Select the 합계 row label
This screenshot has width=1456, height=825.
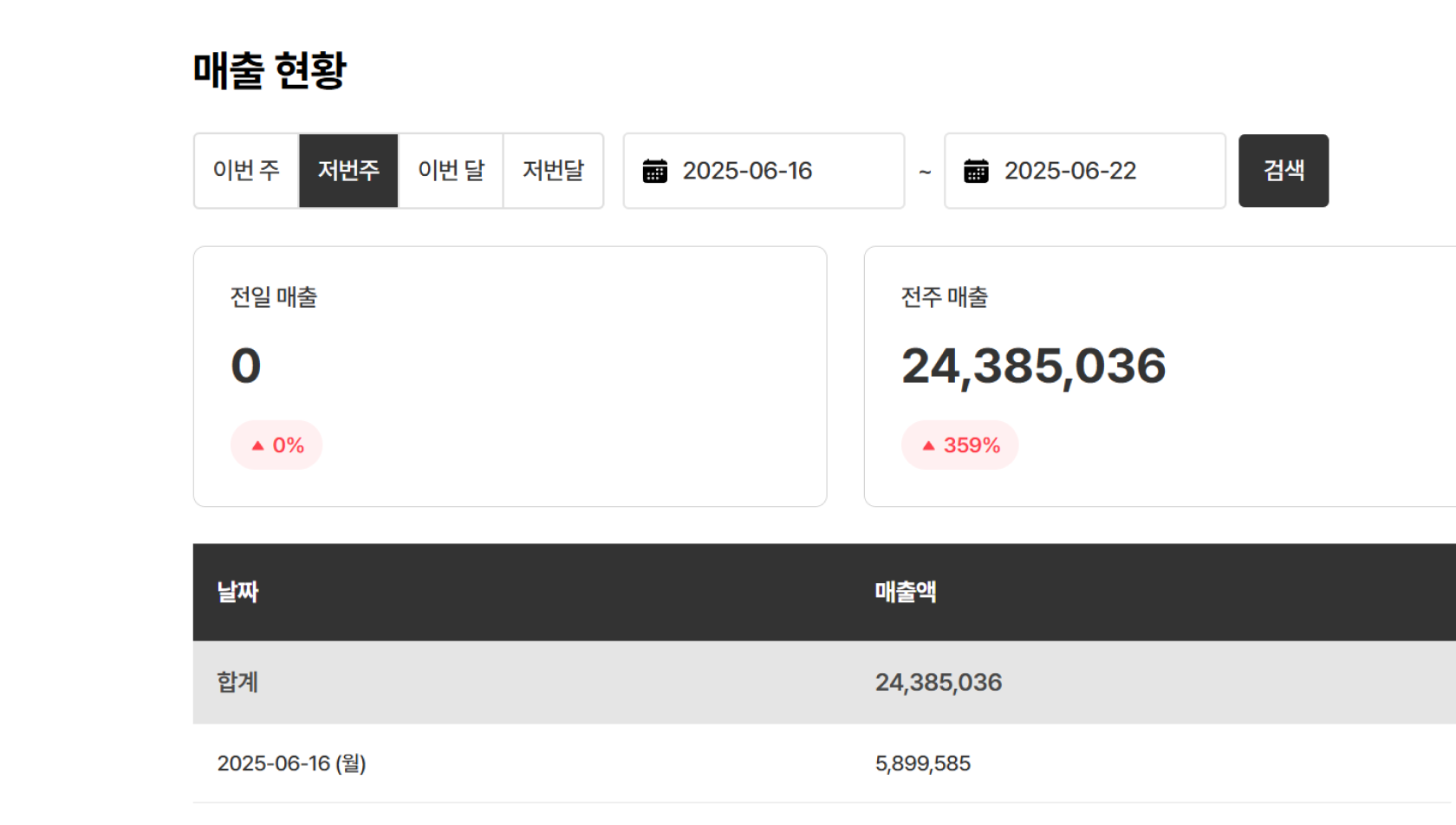point(237,683)
